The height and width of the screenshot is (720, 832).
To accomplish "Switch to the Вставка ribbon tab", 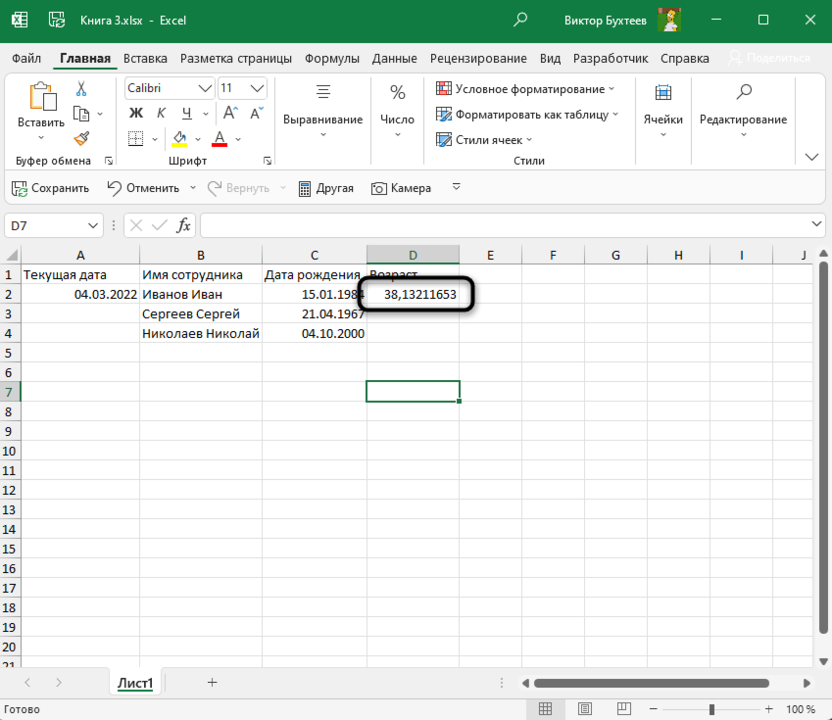I will tap(145, 58).
